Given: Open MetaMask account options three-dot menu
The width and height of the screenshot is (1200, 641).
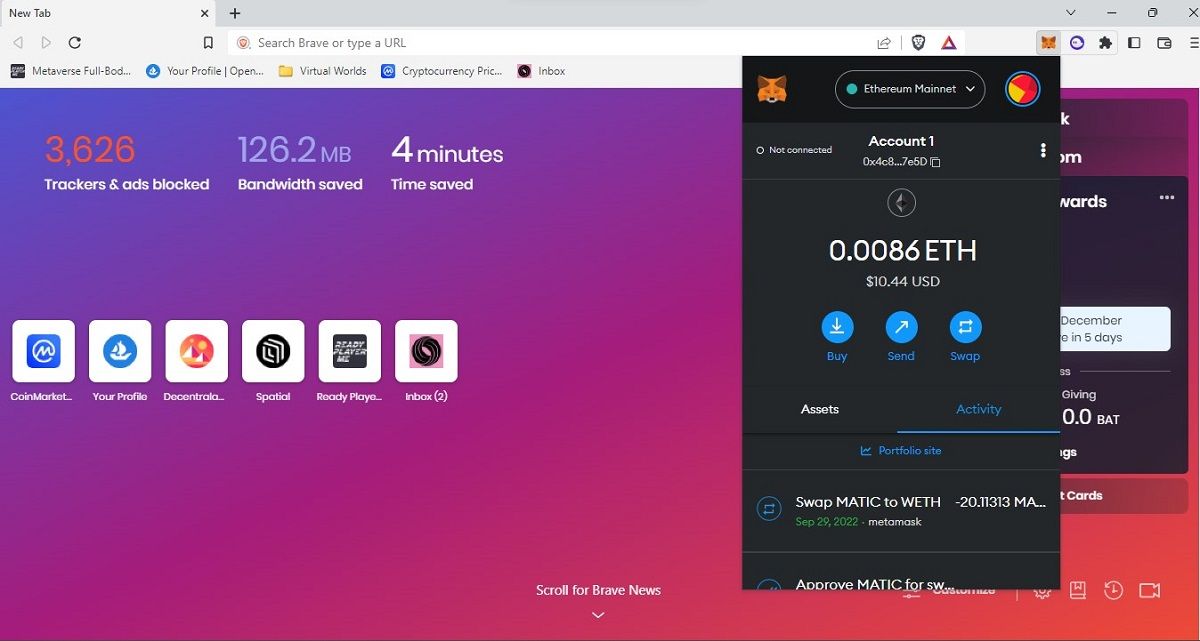Looking at the screenshot, I should [x=1043, y=150].
